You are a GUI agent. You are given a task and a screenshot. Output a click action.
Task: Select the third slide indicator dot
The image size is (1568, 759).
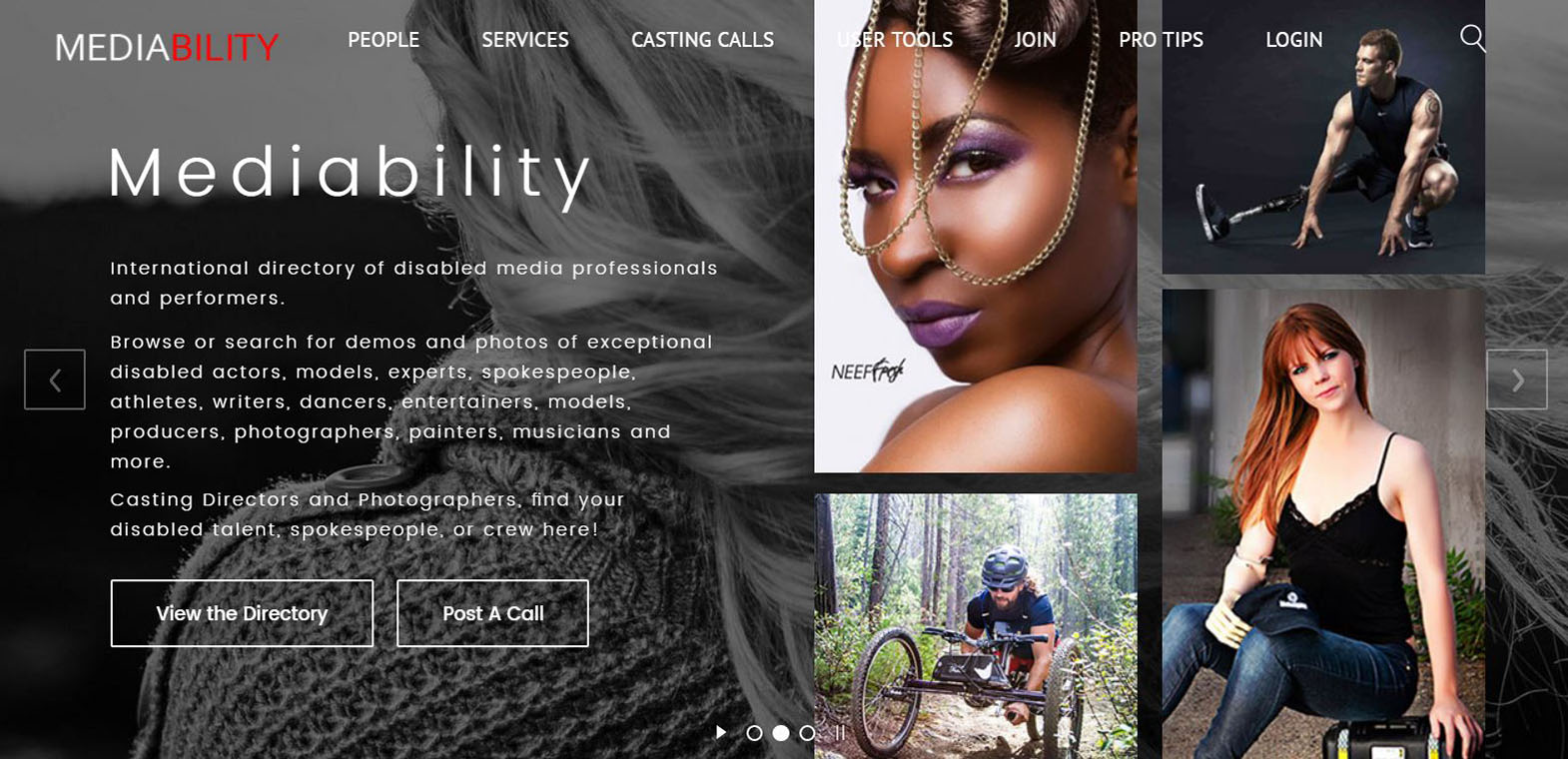807,733
